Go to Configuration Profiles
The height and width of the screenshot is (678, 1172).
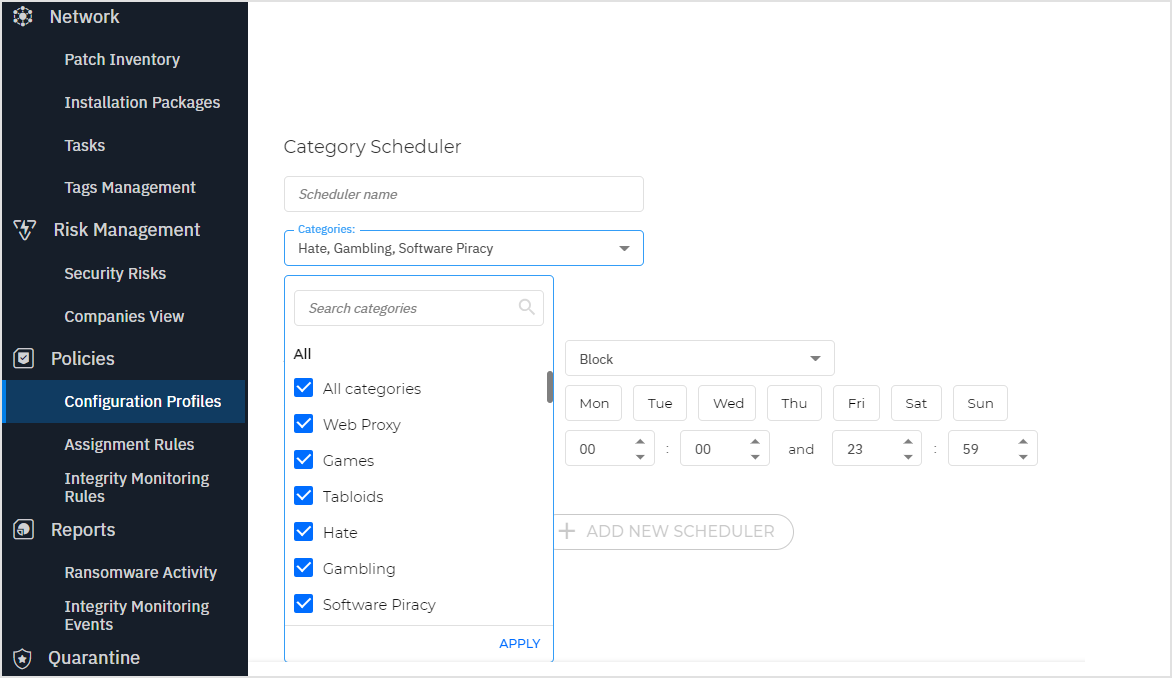click(142, 401)
